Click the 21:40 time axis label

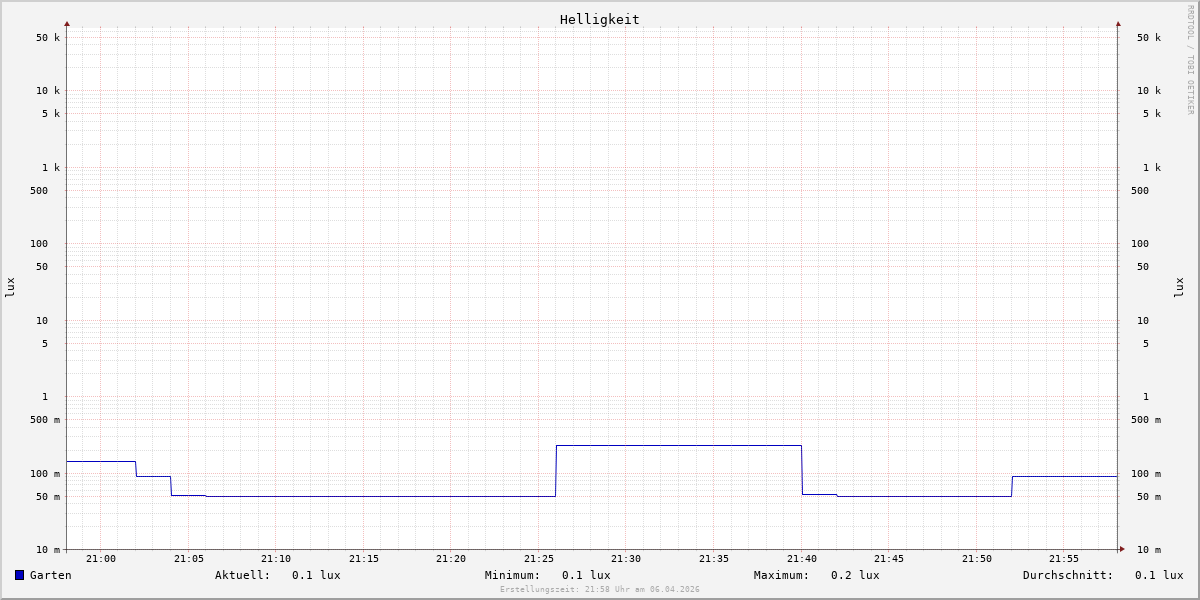point(802,559)
